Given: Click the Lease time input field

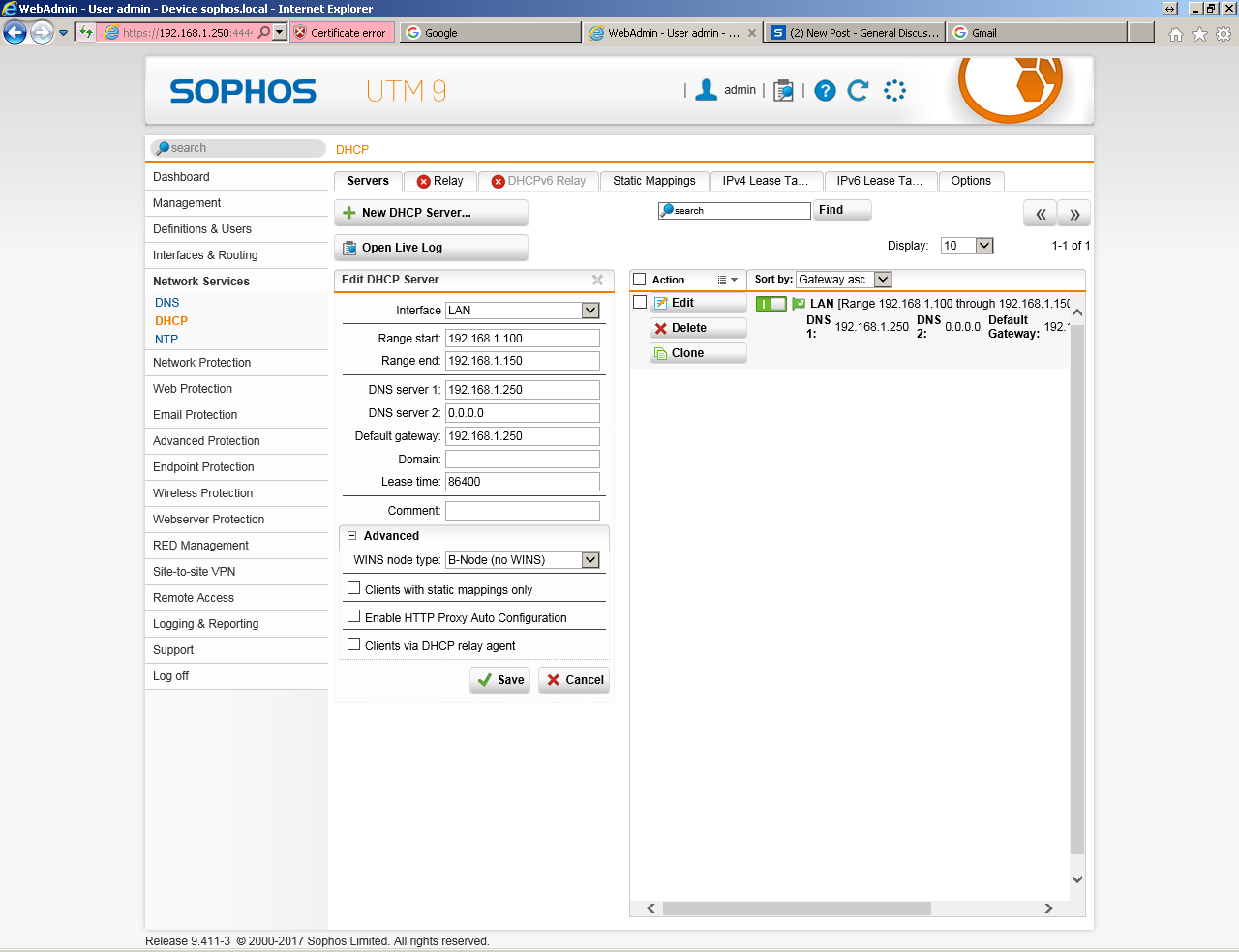Looking at the screenshot, I should 523,482.
